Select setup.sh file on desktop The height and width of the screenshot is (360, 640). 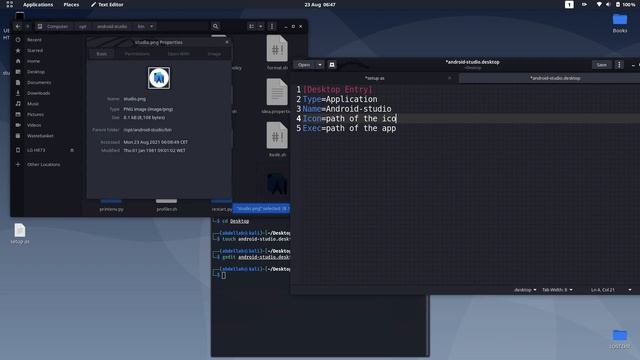click(20, 234)
